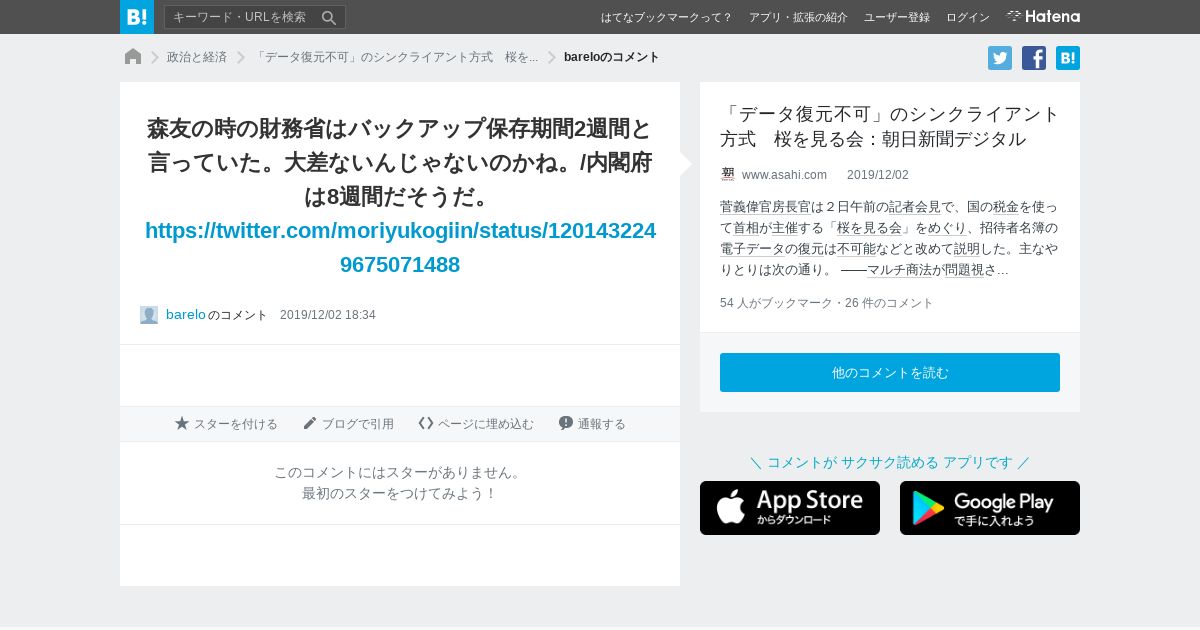Image resolution: width=1200 pixels, height=630 pixels.
Task: Open the マルチ商法 keyword link
Action: (899, 270)
